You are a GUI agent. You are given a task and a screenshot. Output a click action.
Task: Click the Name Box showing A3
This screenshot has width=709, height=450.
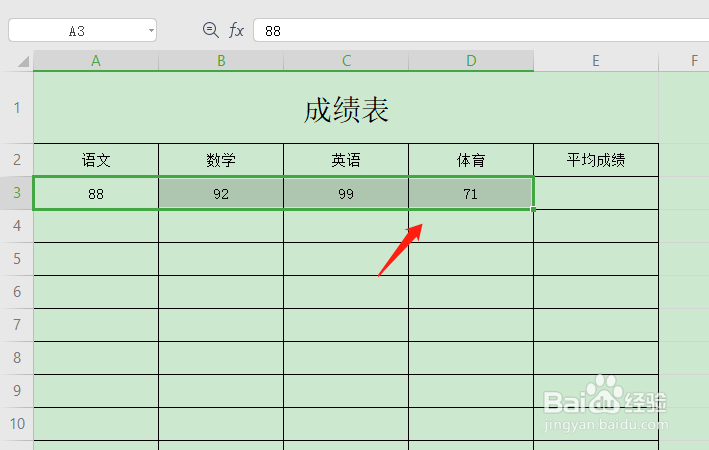[x=82, y=30]
